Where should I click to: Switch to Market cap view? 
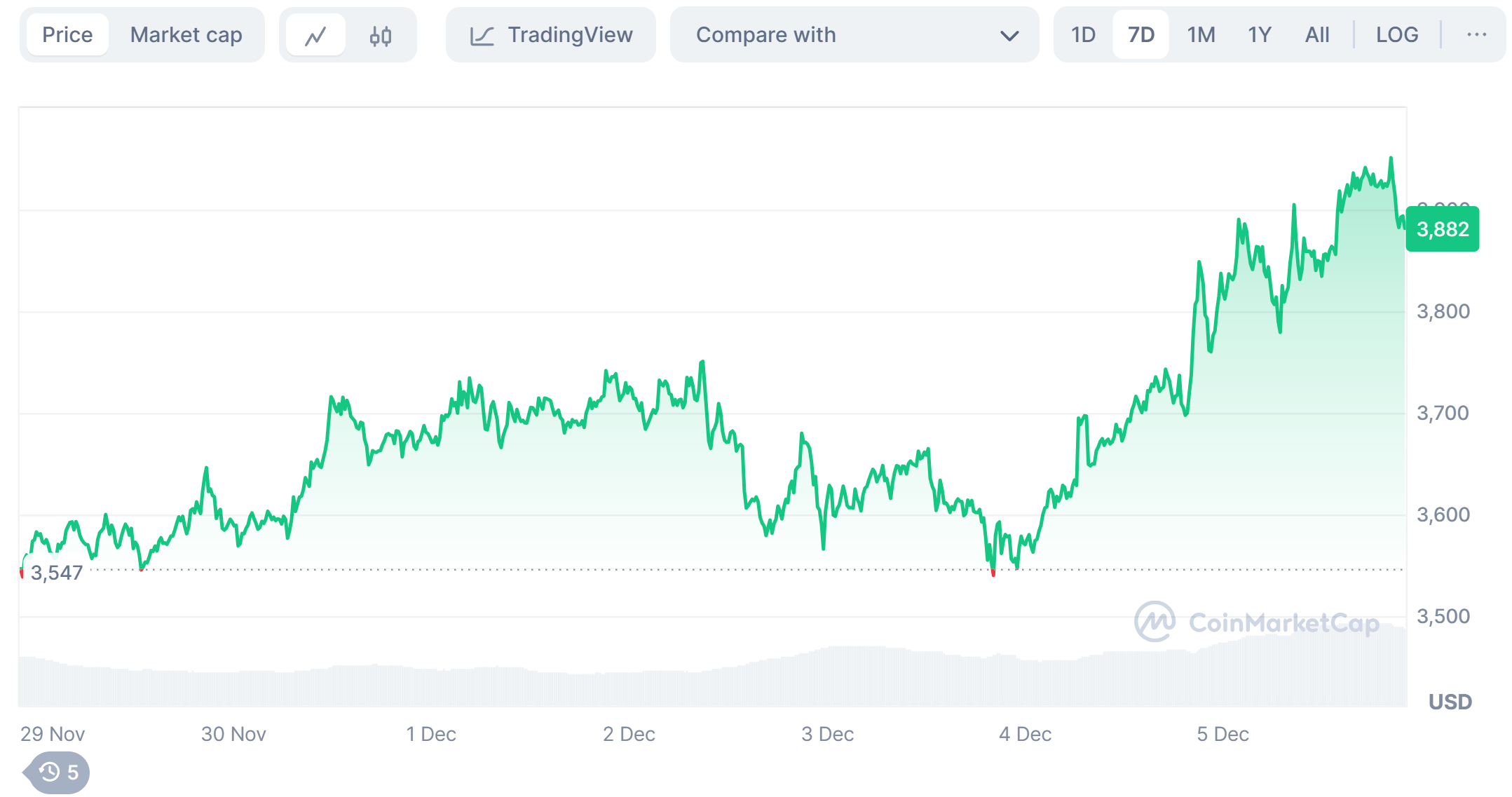185,34
